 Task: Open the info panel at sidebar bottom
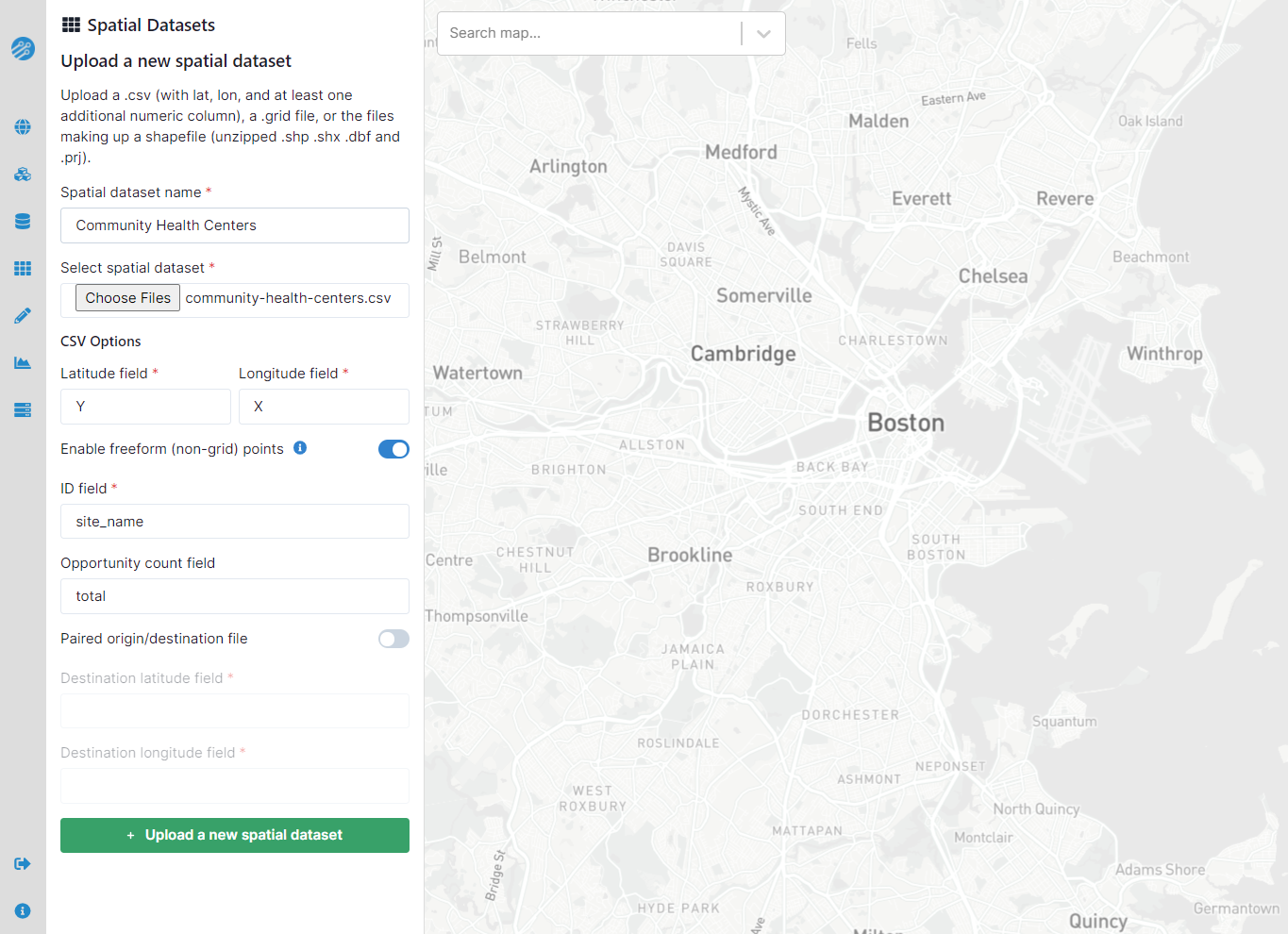pos(22,910)
